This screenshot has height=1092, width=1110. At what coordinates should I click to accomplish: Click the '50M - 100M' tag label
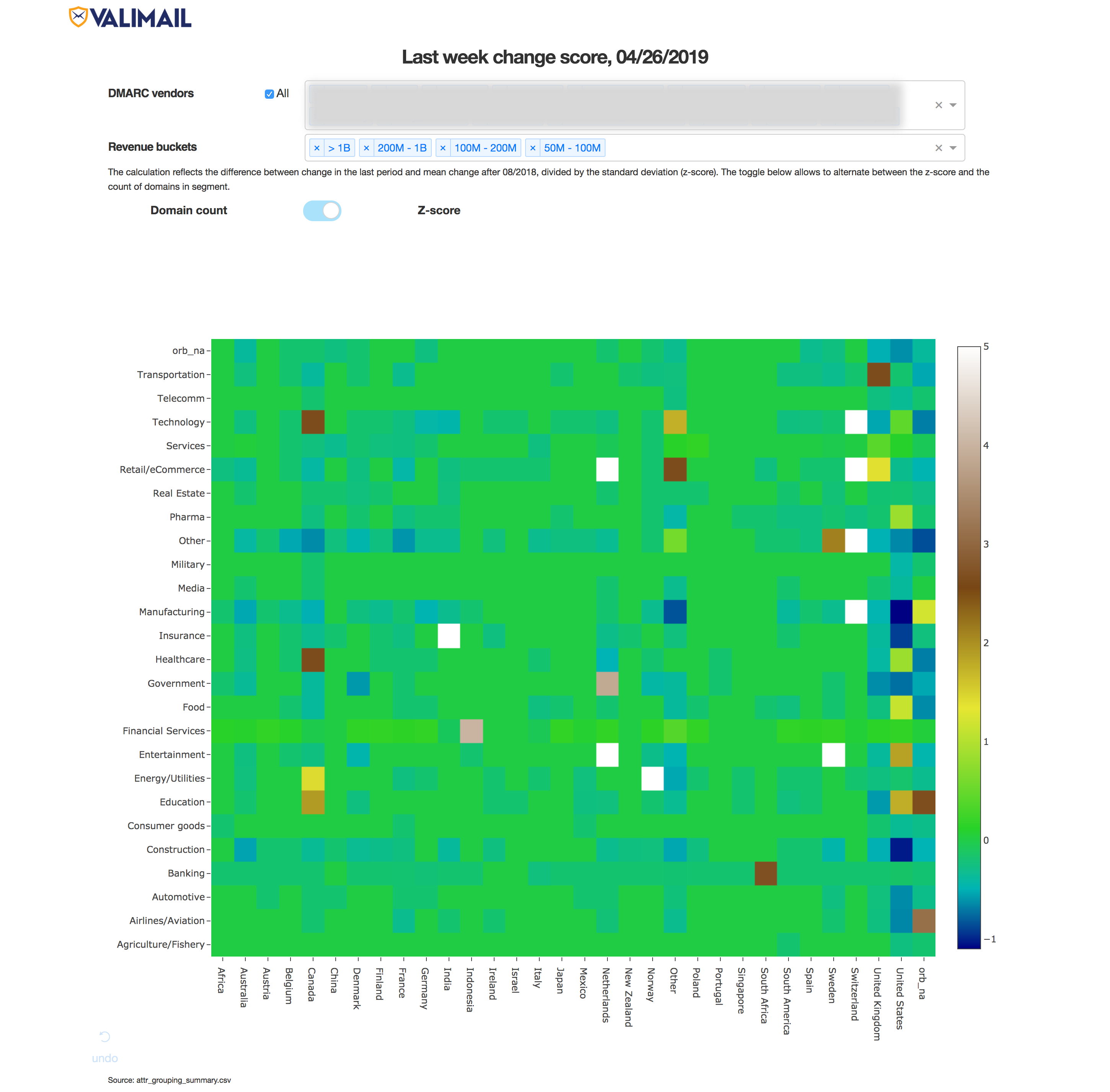coord(573,148)
